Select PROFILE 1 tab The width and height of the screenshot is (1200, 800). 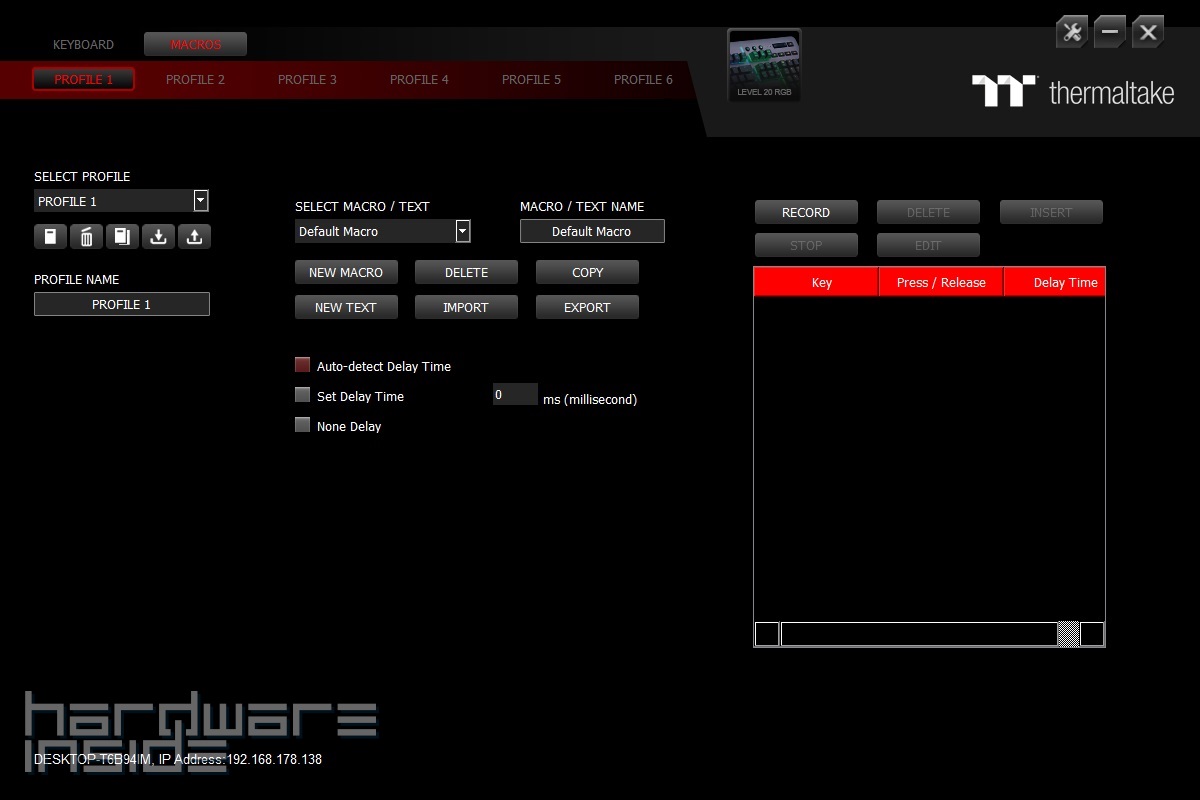click(x=84, y=79)
